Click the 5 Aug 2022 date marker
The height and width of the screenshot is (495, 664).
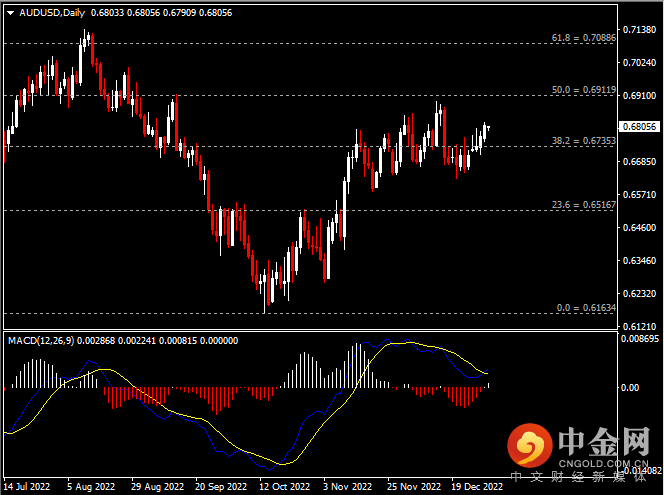92,487
